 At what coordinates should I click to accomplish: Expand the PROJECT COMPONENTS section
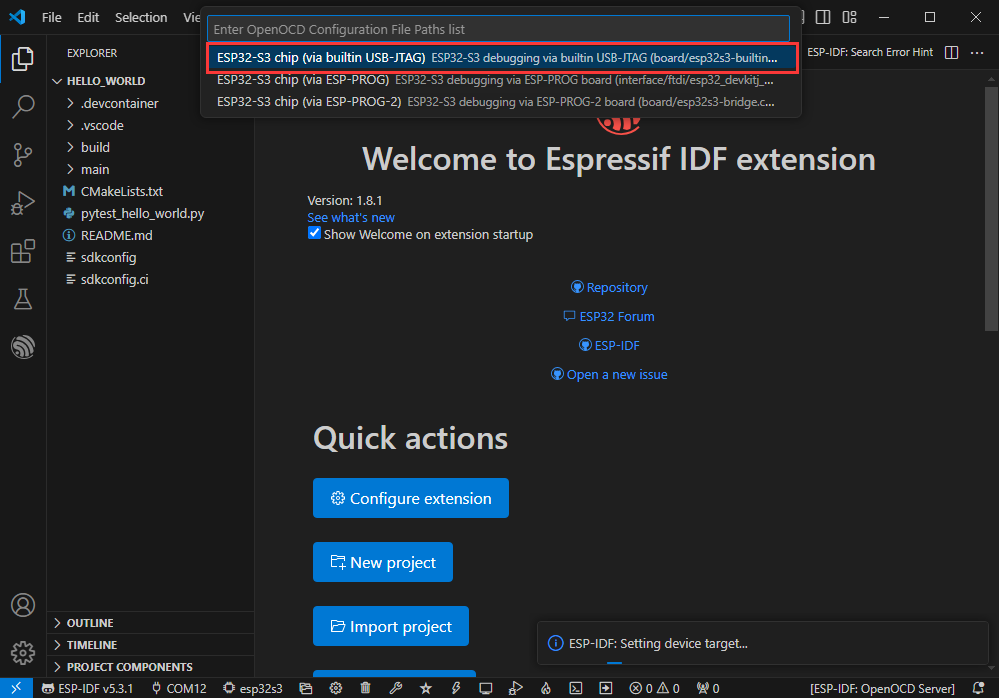(x=129, y=667)
